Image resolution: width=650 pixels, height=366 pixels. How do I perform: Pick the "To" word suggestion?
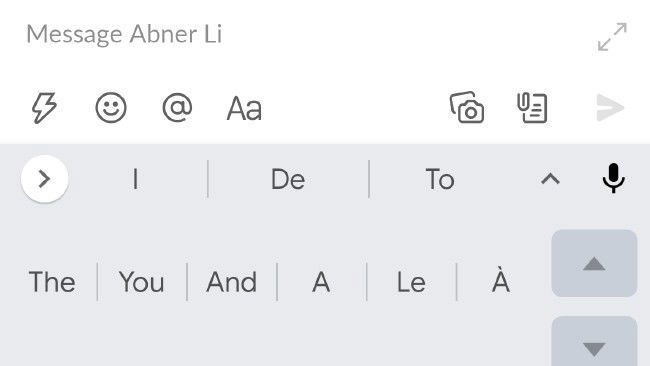pyautogui.click(x=440, y=179)
